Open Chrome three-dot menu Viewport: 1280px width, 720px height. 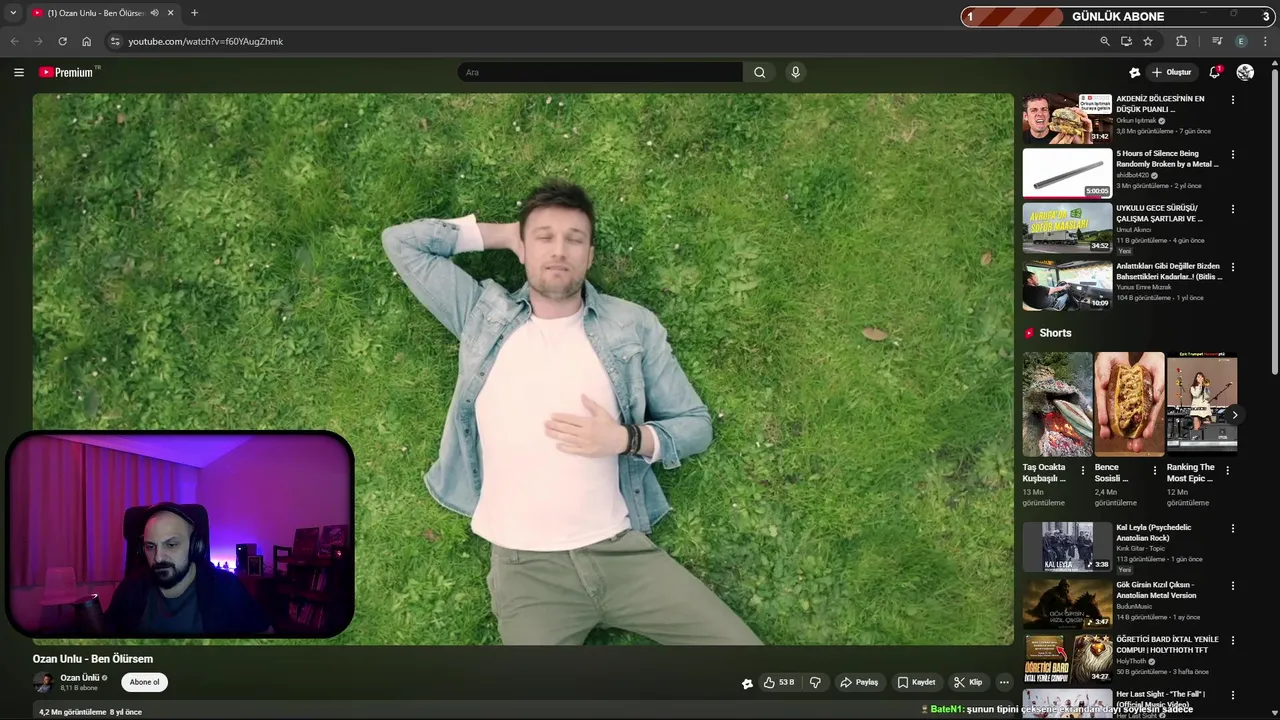1265,41
